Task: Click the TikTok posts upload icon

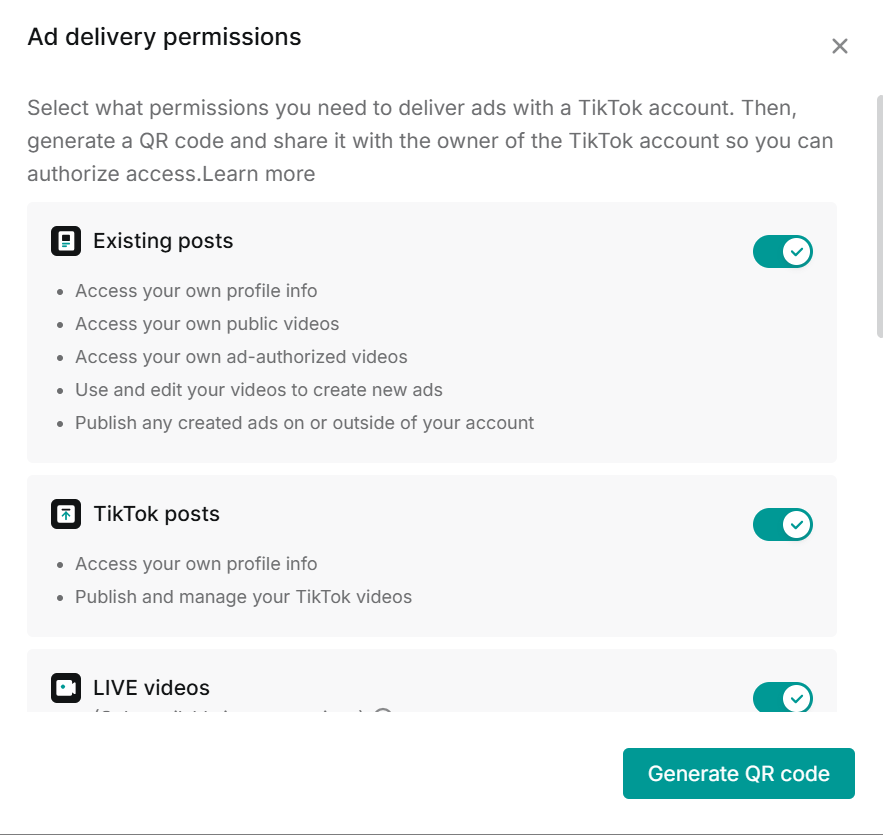Action: [66, 514]
